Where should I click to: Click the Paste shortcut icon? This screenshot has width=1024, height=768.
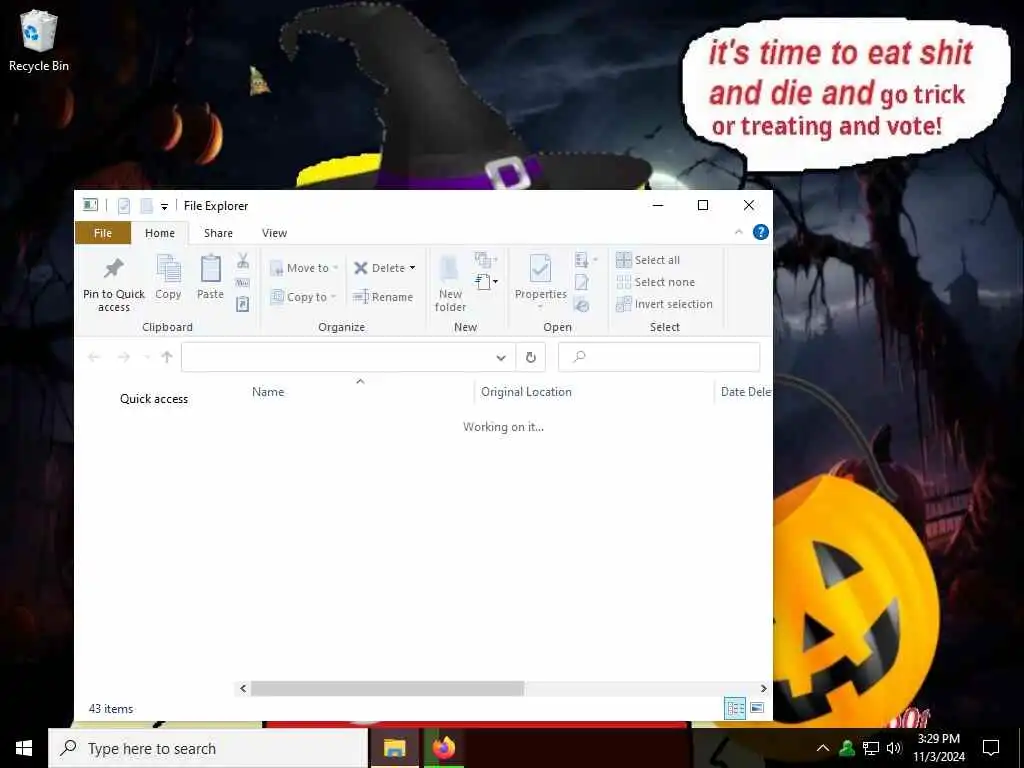[243, 304]
